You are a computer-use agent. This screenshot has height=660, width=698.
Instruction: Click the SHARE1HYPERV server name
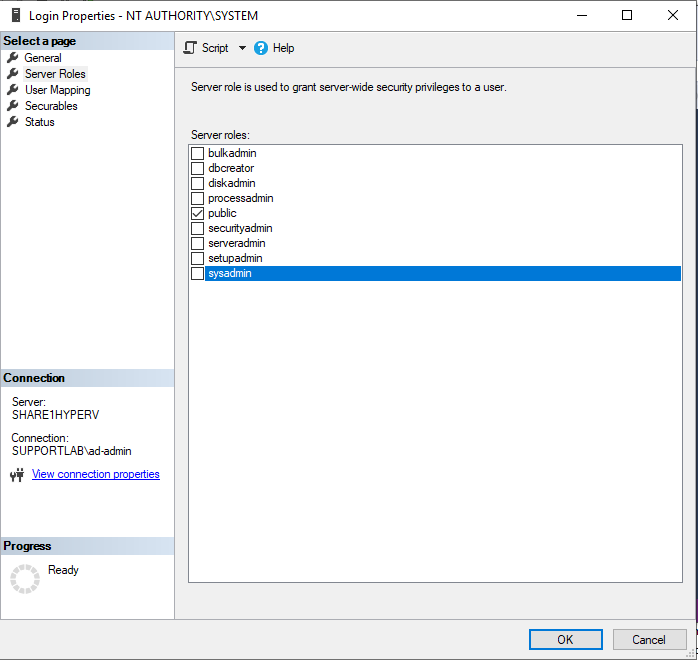tap(55, 415)
